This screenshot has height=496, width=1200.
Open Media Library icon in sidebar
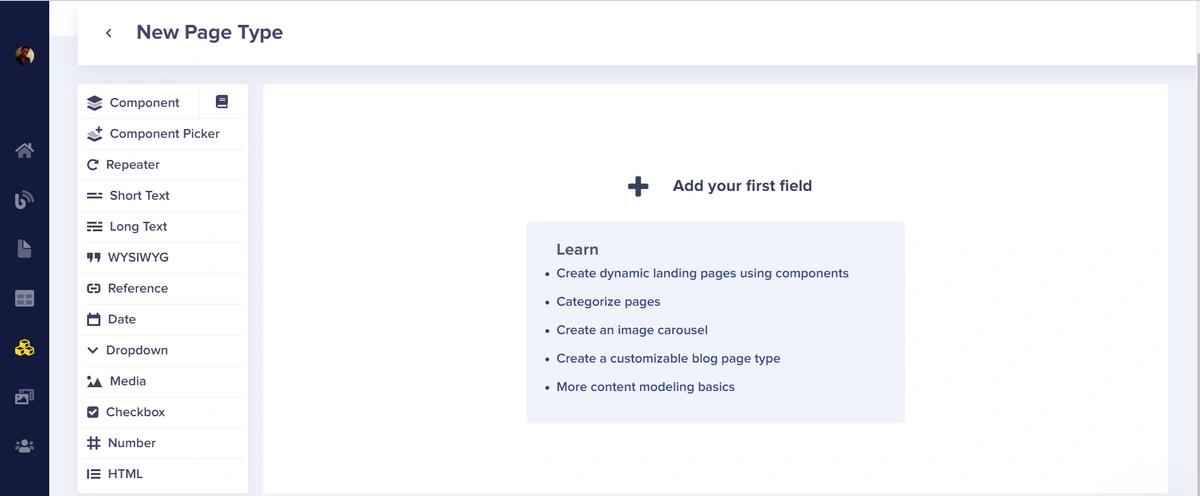click(25, 397)
